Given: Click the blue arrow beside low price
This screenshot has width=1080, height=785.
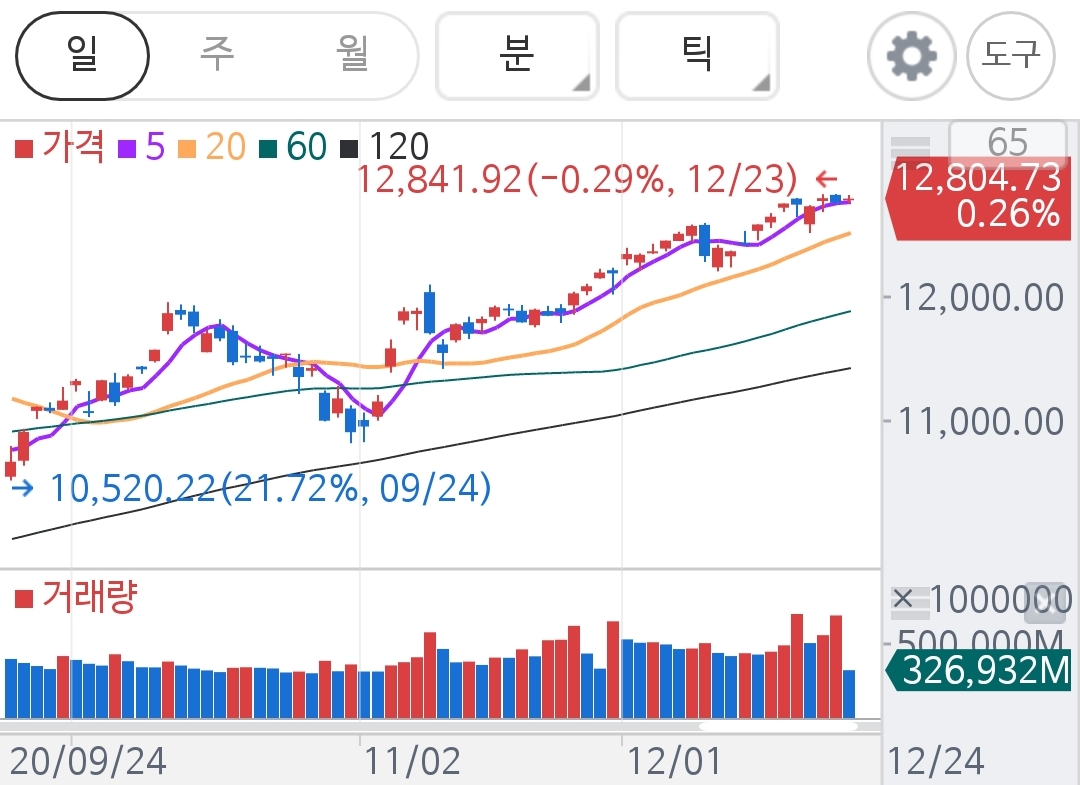Looking at the screenshot, I should coord(23,488).
